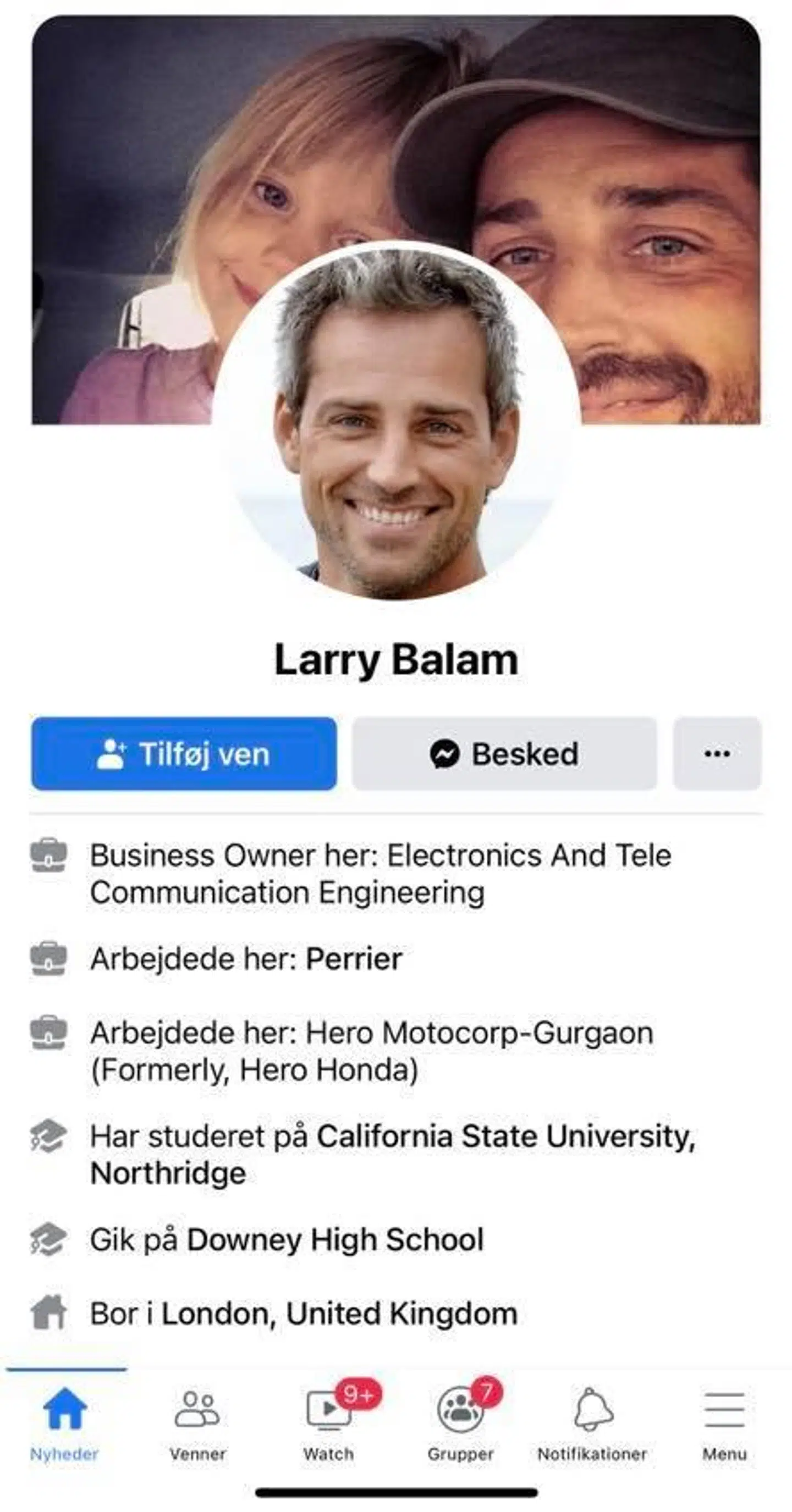Open the Perrier workplace link
Viewport: 792px width, 1512px height.
(354, 959)
